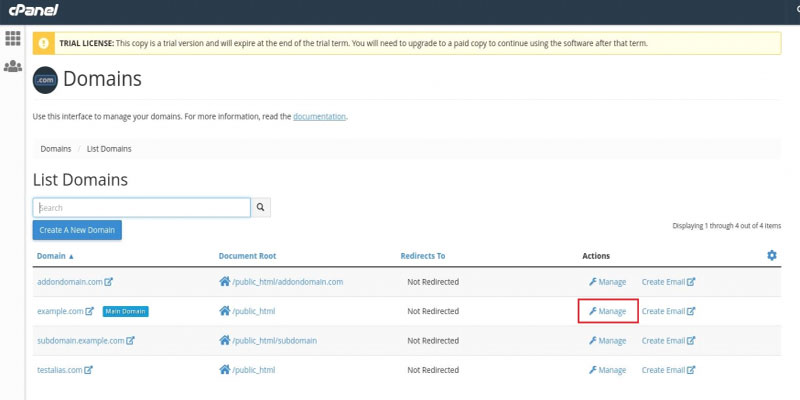Open the table settings gear icon
This screenshot has width=800, height=400.
click(x=771, y=256)
